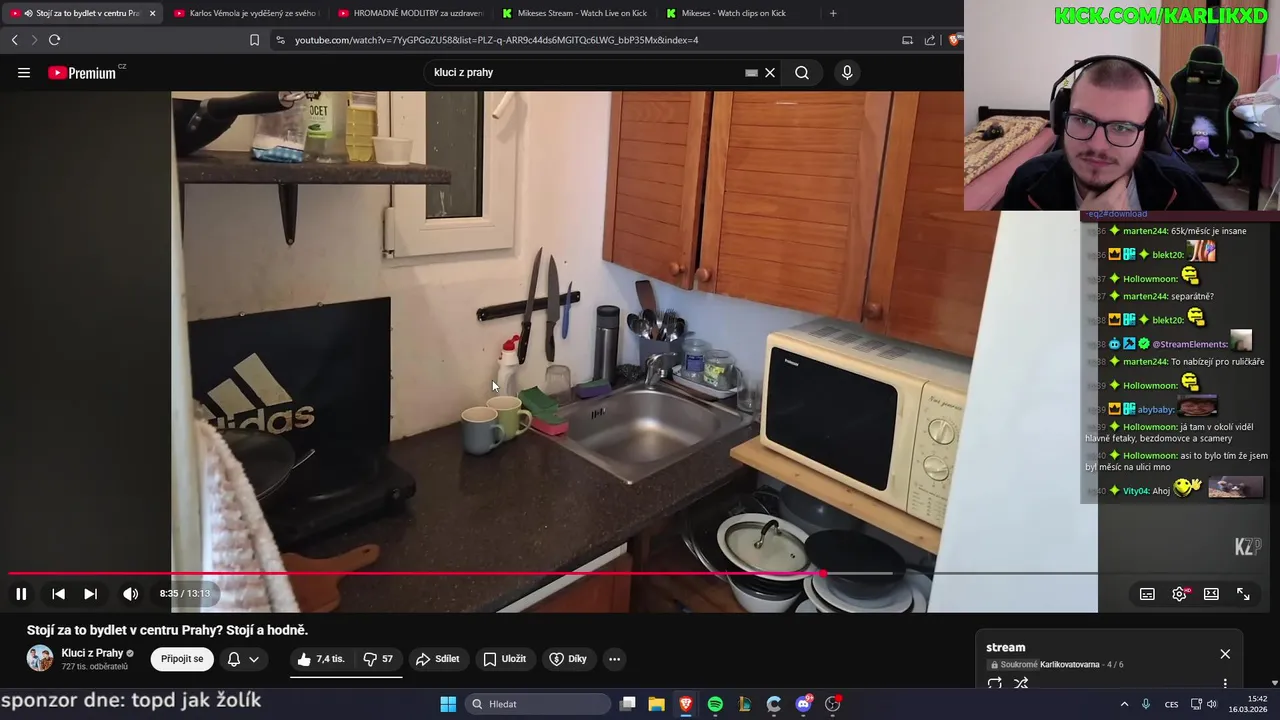
Task: Bookmark the page with the bookmark icon
Action: (254, 40)
